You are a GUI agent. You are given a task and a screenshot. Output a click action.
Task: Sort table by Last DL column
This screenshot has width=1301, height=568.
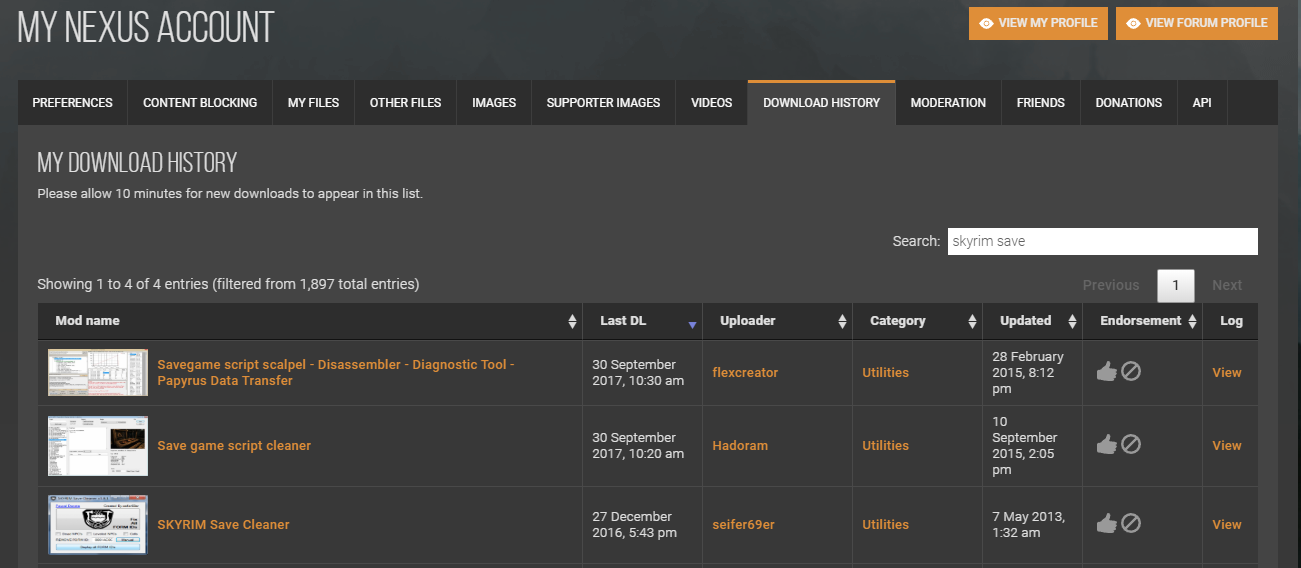643,321
